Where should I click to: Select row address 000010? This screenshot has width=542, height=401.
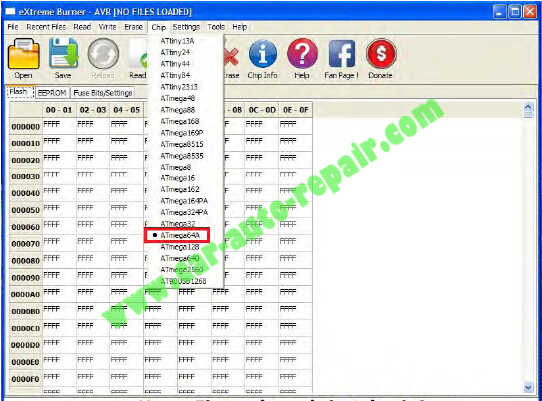[26, 143]
